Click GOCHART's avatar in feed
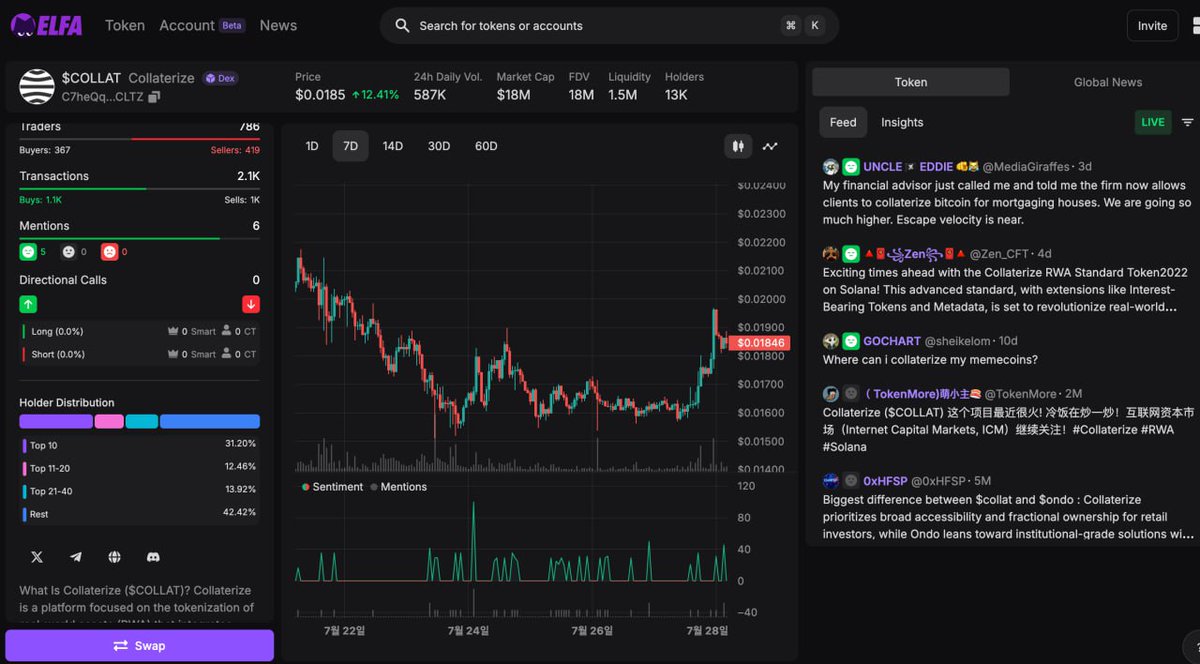The image size is (1200, 664). [x=831, y=341]
